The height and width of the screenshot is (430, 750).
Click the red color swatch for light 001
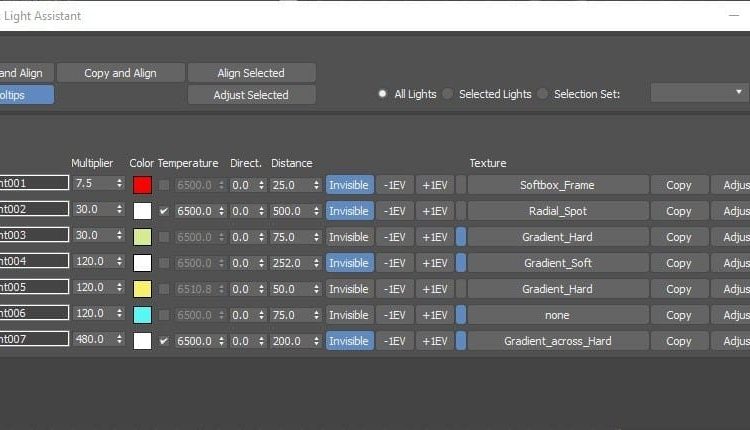(142, 185)
